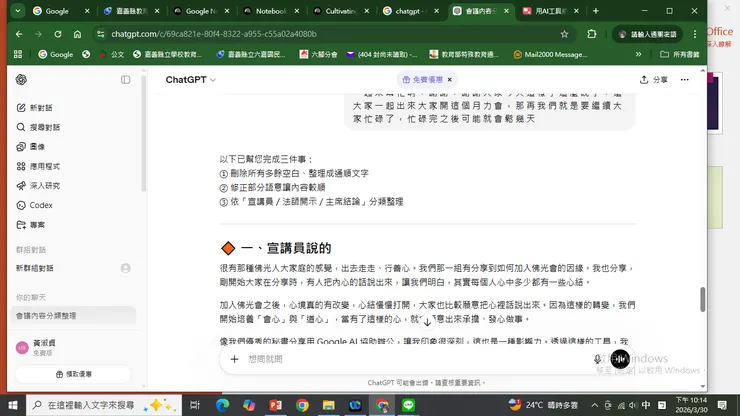Bookmark this page with the star icon
The image size is (740, 416).
[x=564, y=34]
